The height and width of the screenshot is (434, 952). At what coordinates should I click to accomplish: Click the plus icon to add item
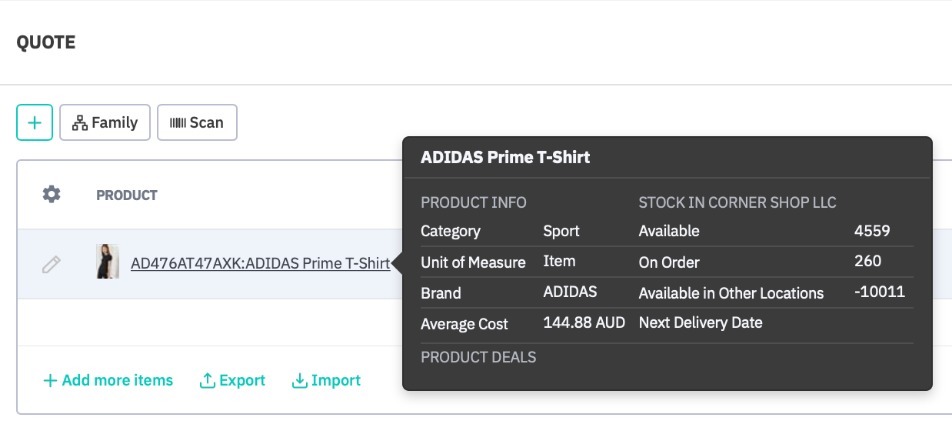(34, 123)
